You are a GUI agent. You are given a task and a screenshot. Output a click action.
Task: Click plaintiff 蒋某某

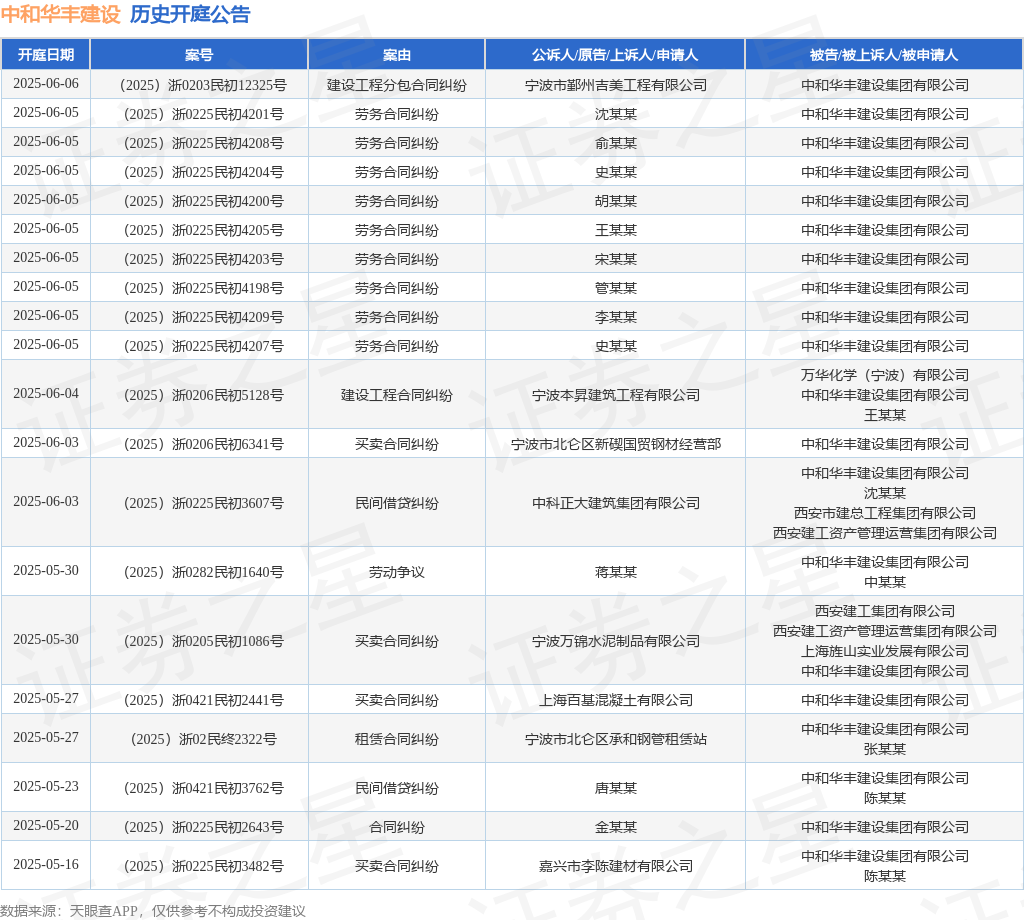615,572
